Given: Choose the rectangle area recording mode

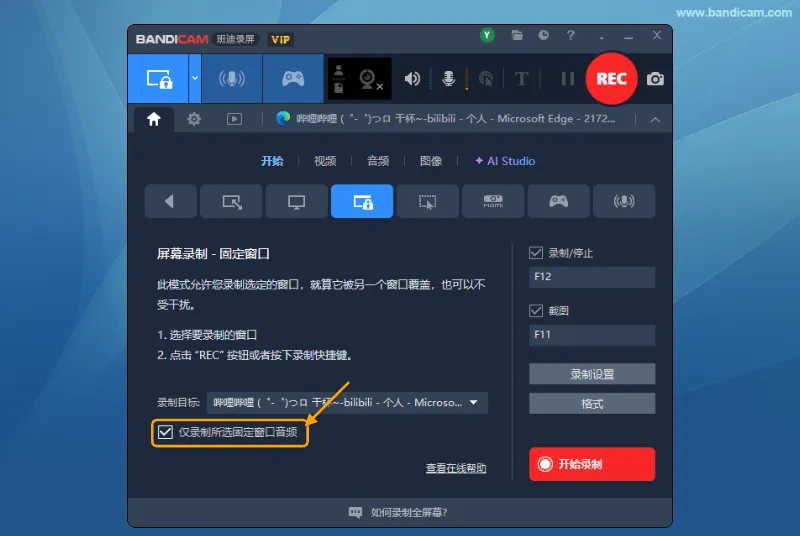Looking at the screenshot, I should (232, 201).
